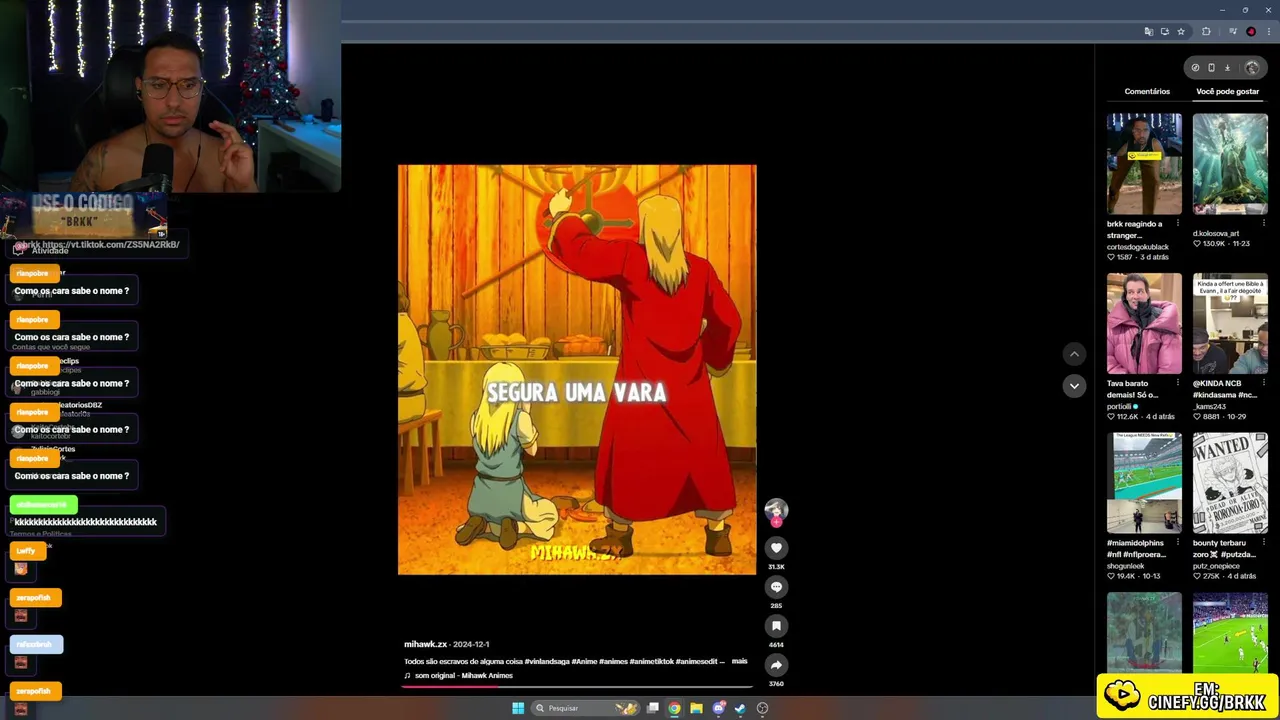Open the brkk reagindo a stranger thumbnail
The width and height of the screenshot is (1280, 720).
click(x=1144, y=164)
